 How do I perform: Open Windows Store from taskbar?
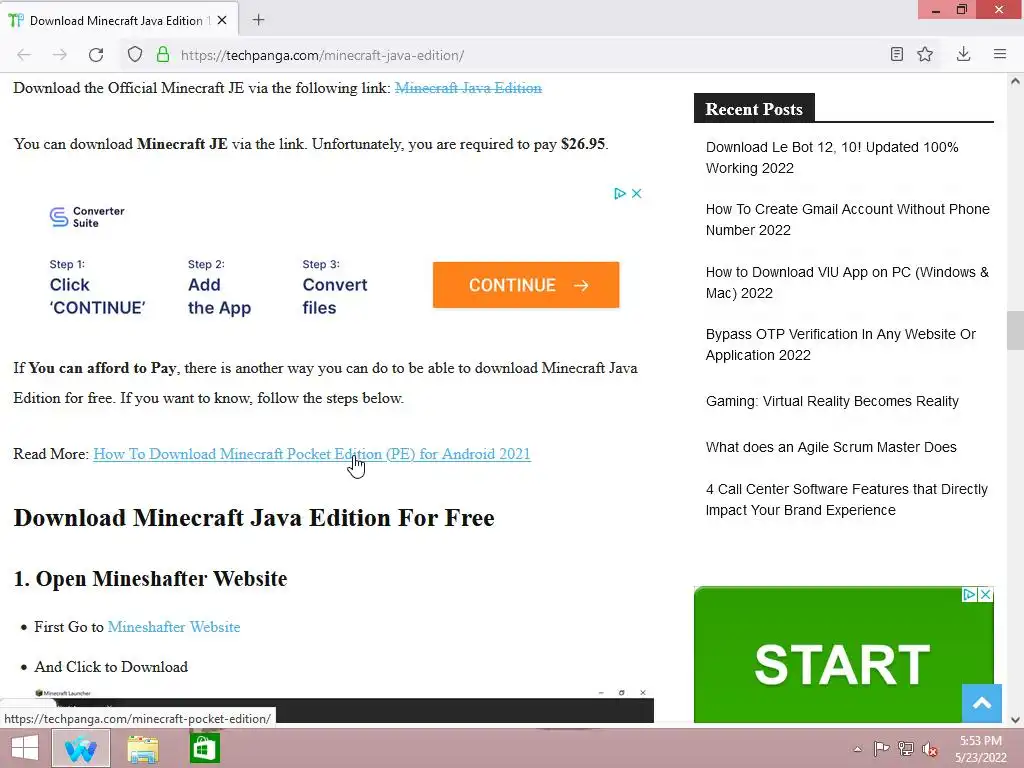click(204, 748)
